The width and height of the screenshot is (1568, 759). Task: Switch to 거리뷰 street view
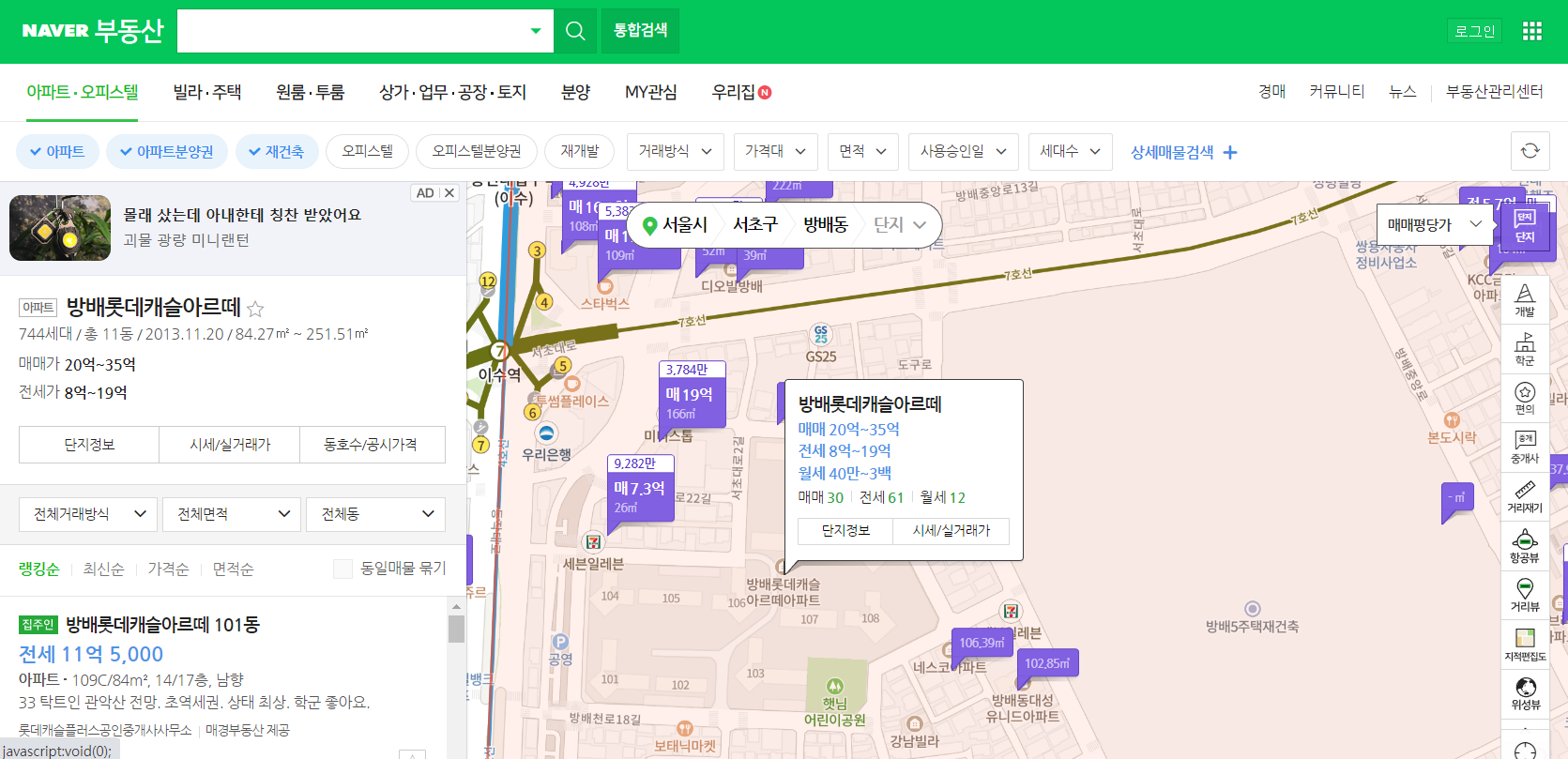point(1525,595)
